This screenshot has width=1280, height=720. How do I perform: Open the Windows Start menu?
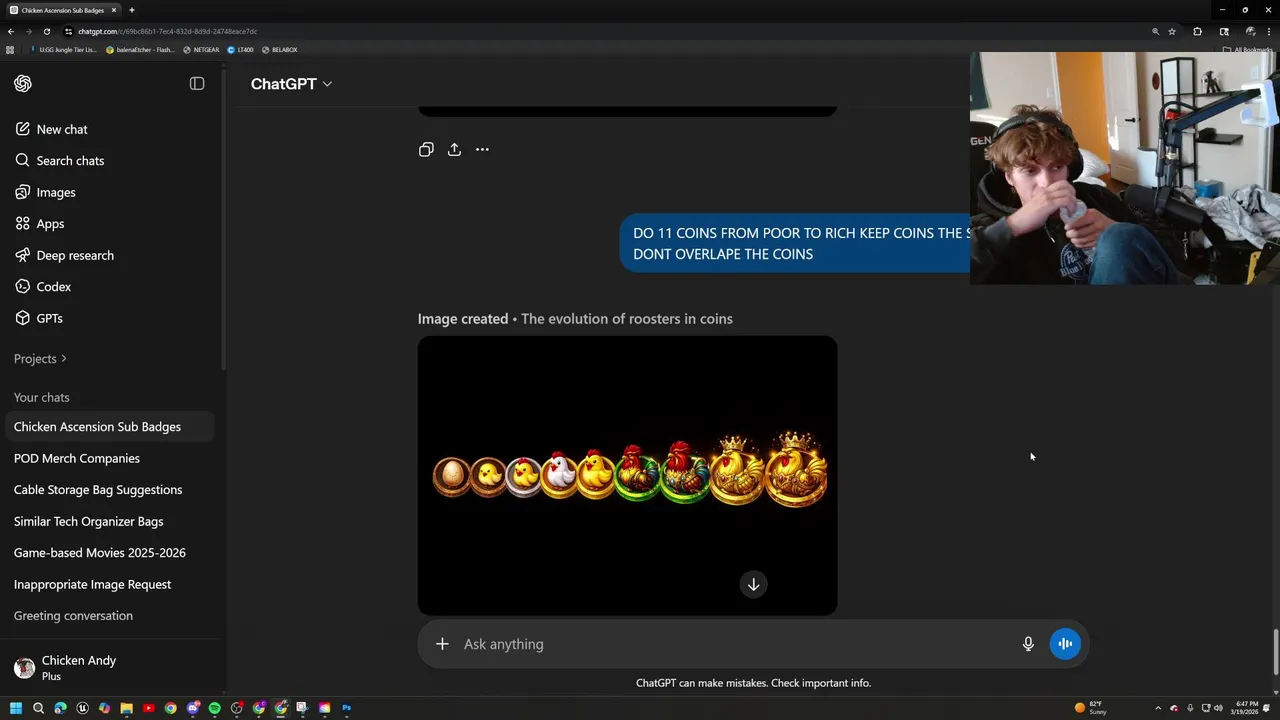[16, 708]
